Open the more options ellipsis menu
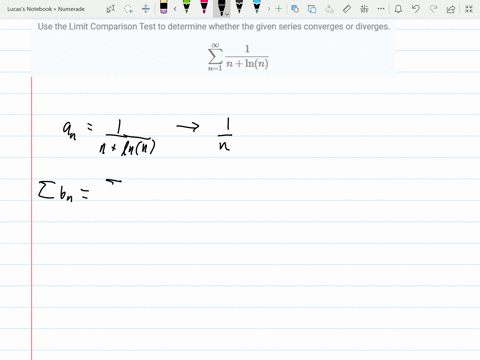The width and height of the screenshot is (480, 360). point(381,9)
